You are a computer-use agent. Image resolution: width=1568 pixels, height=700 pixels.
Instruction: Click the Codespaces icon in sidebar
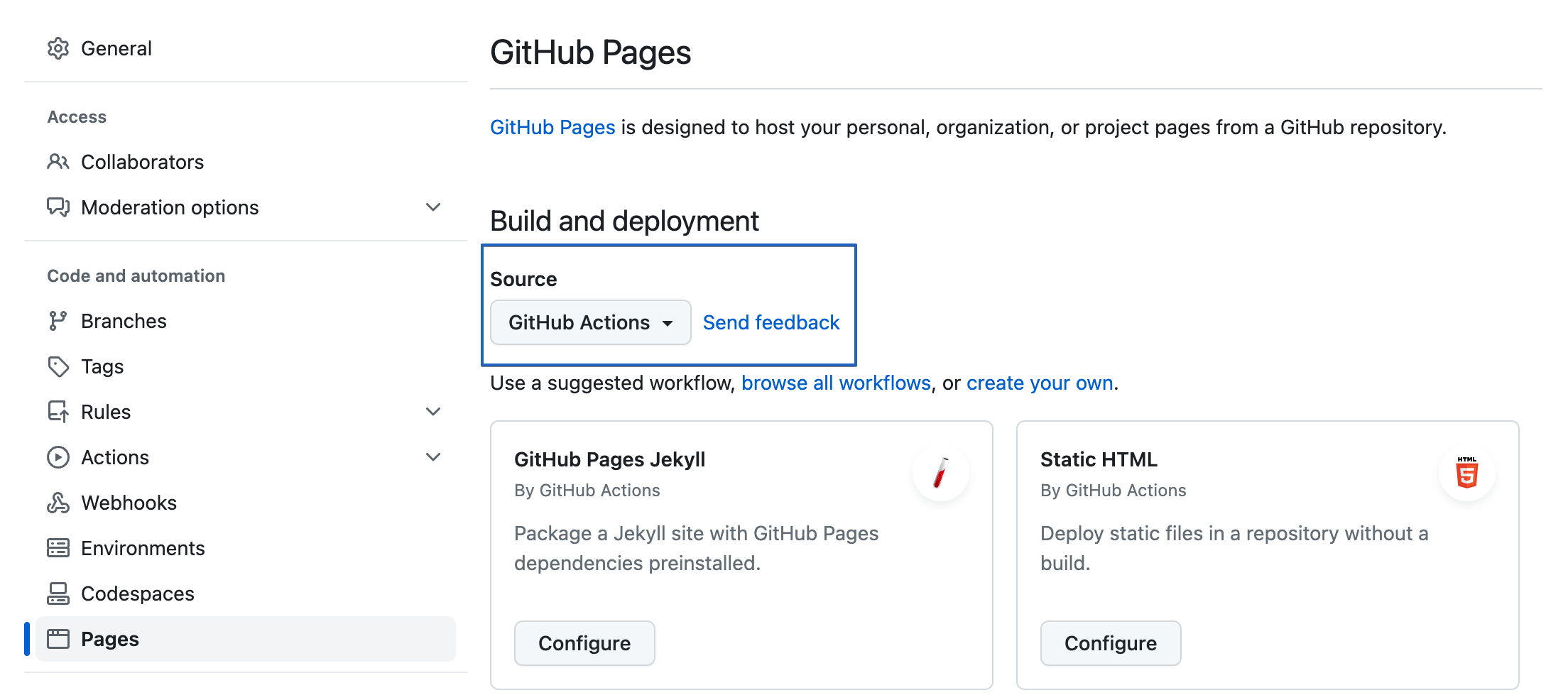pyautogui.click(x=58, y=594)
